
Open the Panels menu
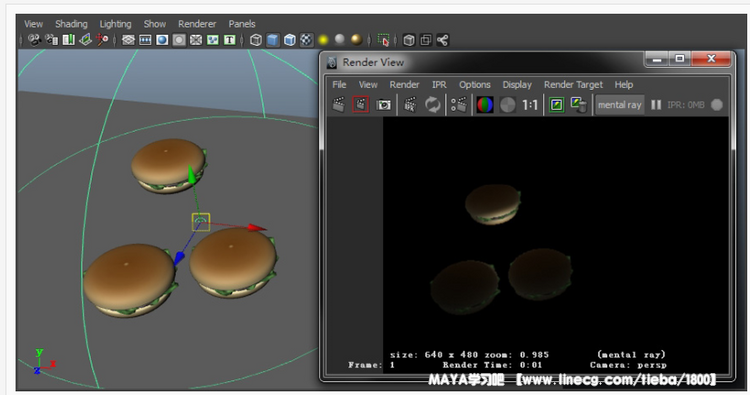coord(242,24)
